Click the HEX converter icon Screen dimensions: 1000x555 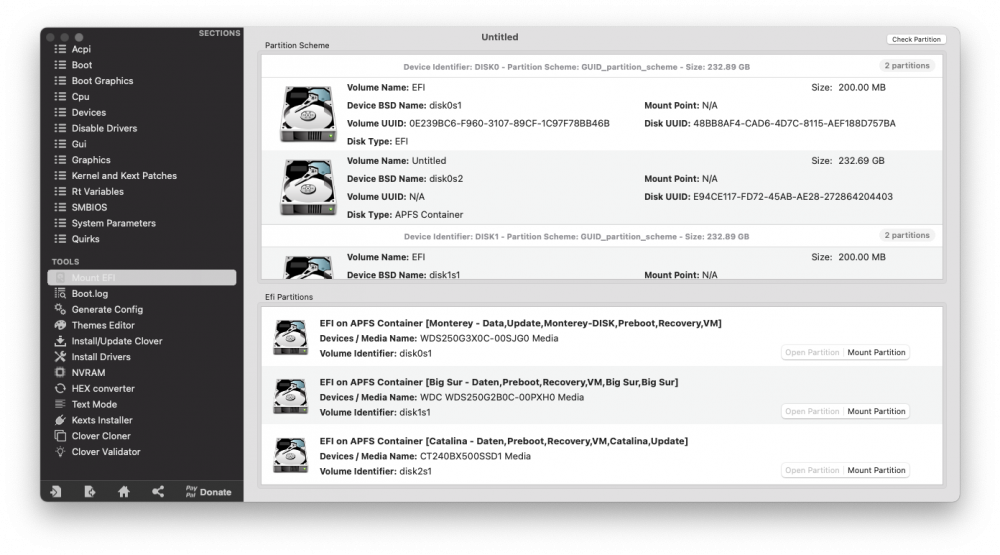point(60,388)
